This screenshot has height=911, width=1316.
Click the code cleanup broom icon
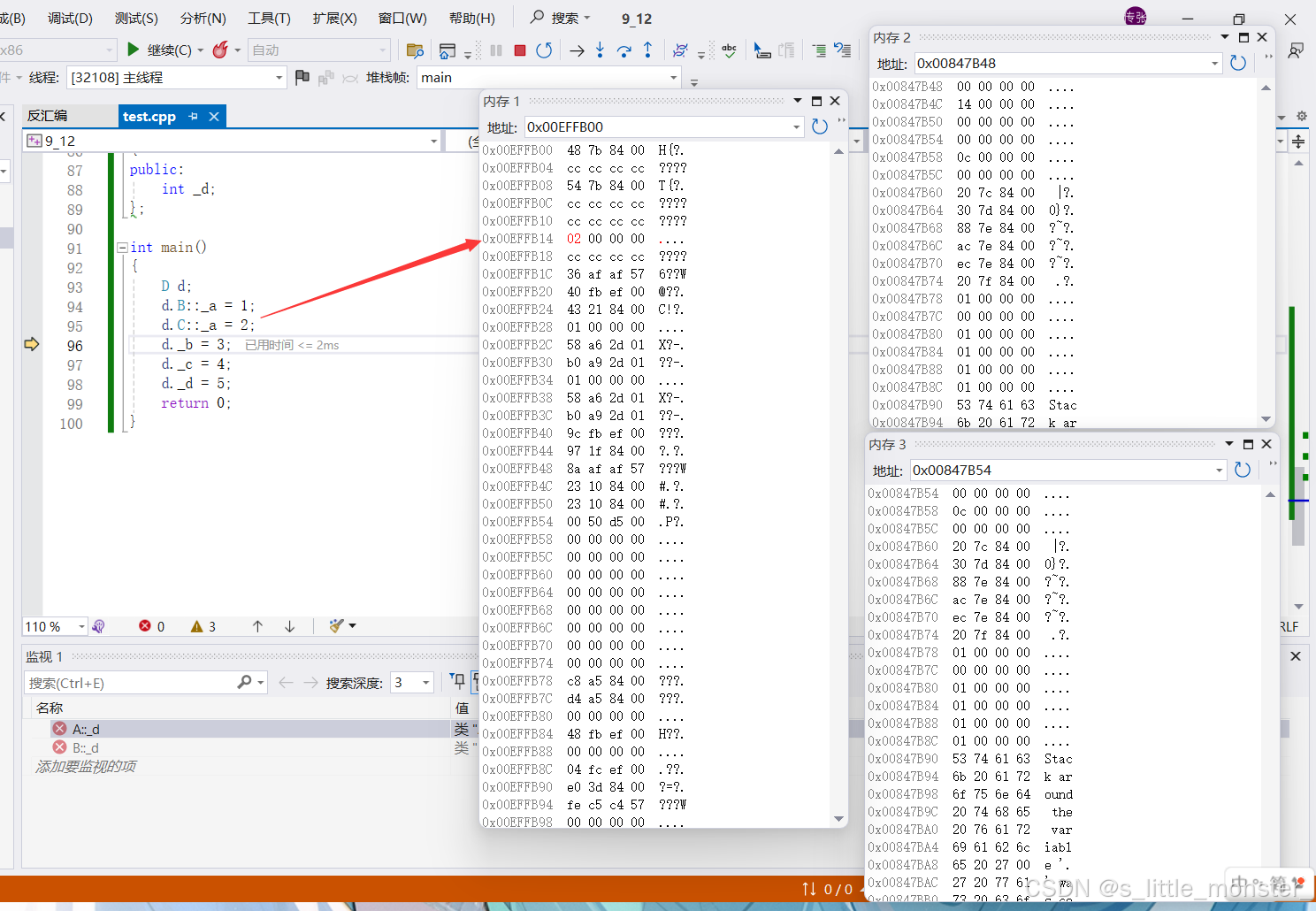[x=336, y=626]
